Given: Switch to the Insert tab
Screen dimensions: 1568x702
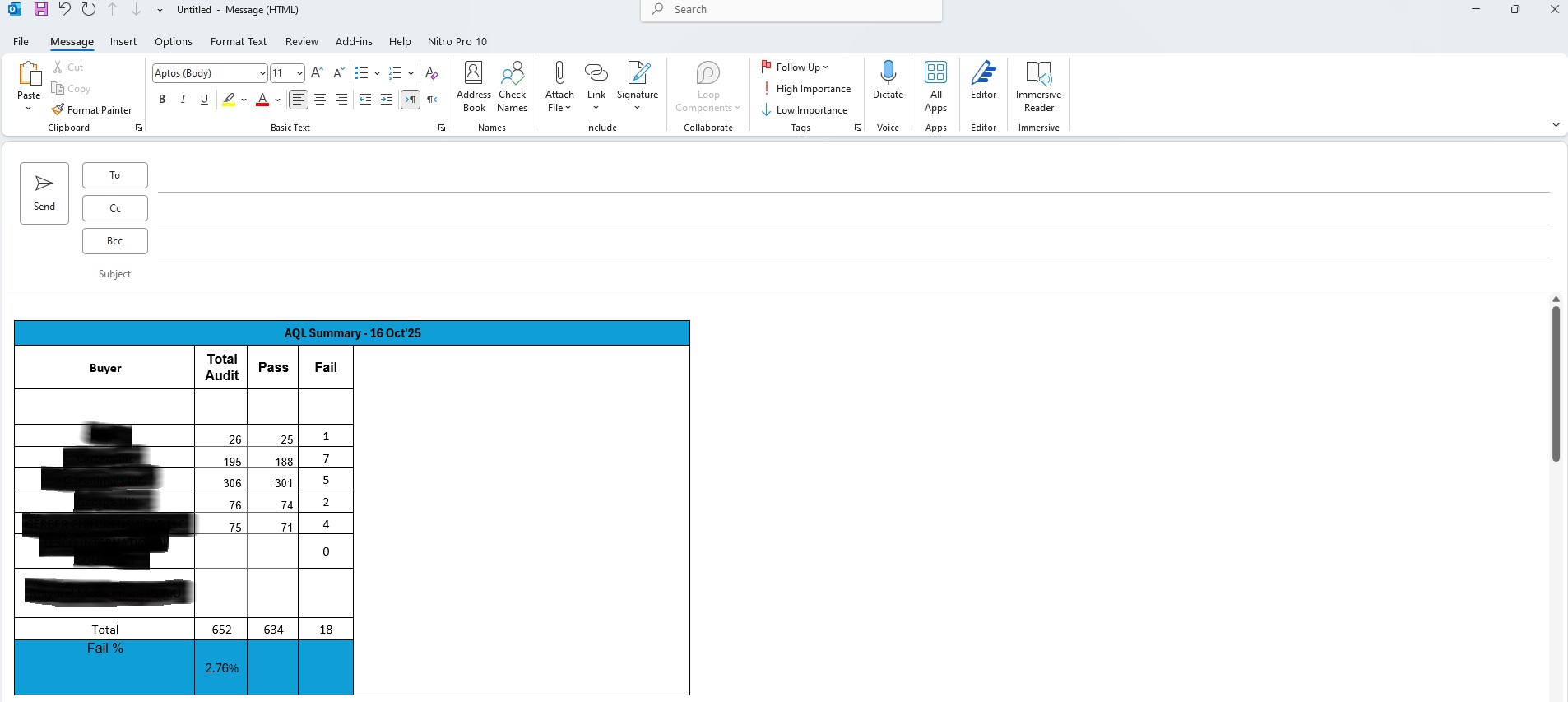Looking at the screenshot, I should [x=123, y=41].
